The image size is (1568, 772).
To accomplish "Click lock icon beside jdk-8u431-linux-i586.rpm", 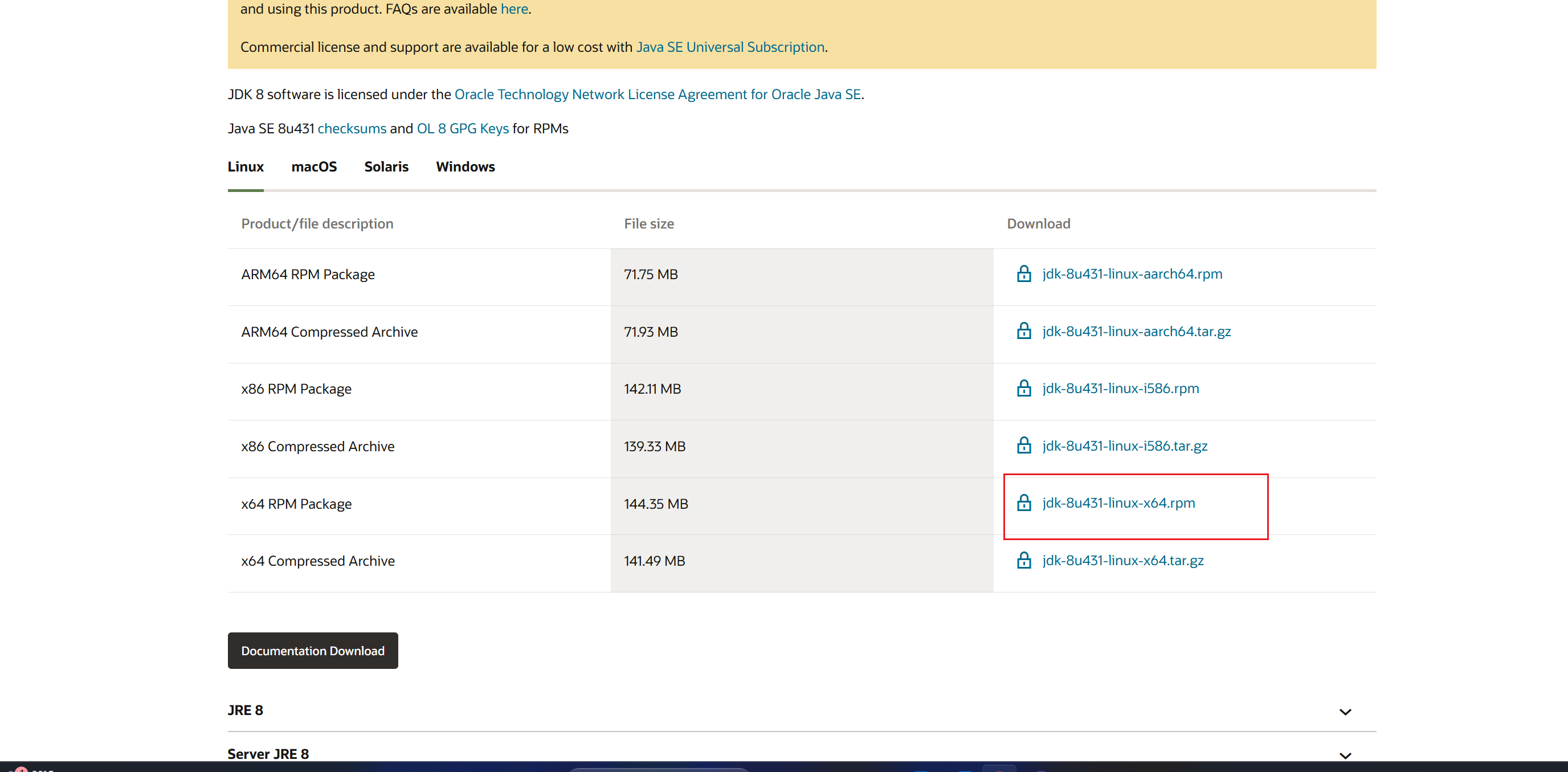I will pos(1024,389).
